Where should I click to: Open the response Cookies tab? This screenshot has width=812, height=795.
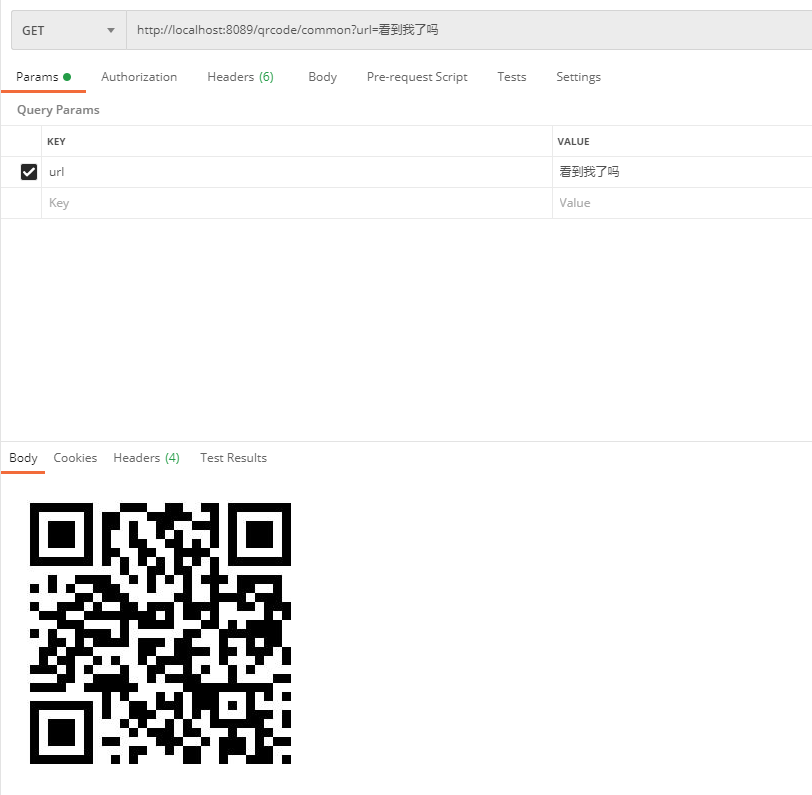[x=75, y=458]
